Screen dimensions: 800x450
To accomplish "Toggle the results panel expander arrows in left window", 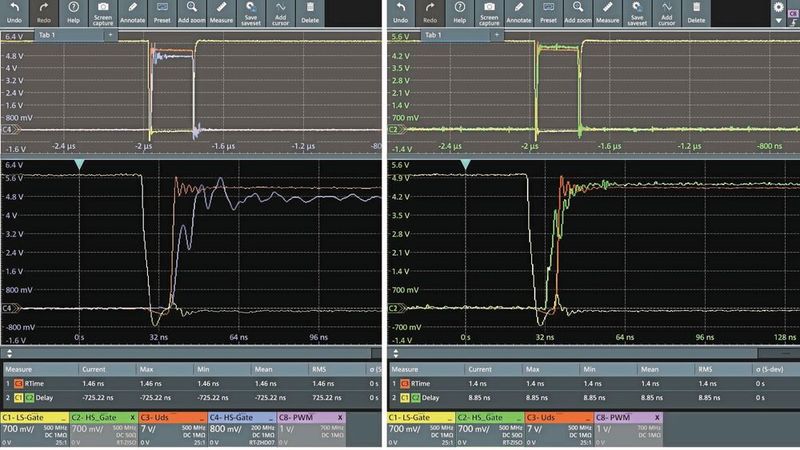I will [x=9, y=353].
